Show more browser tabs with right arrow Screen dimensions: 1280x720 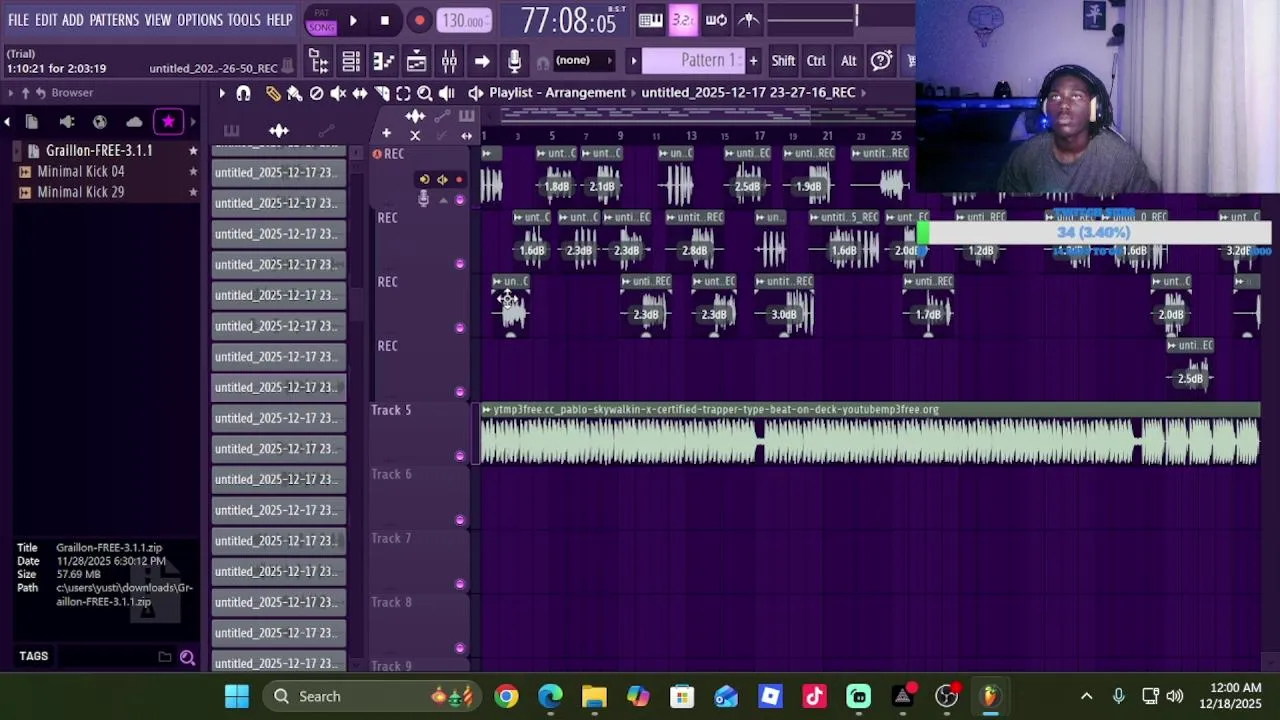[x=193, y=122]
